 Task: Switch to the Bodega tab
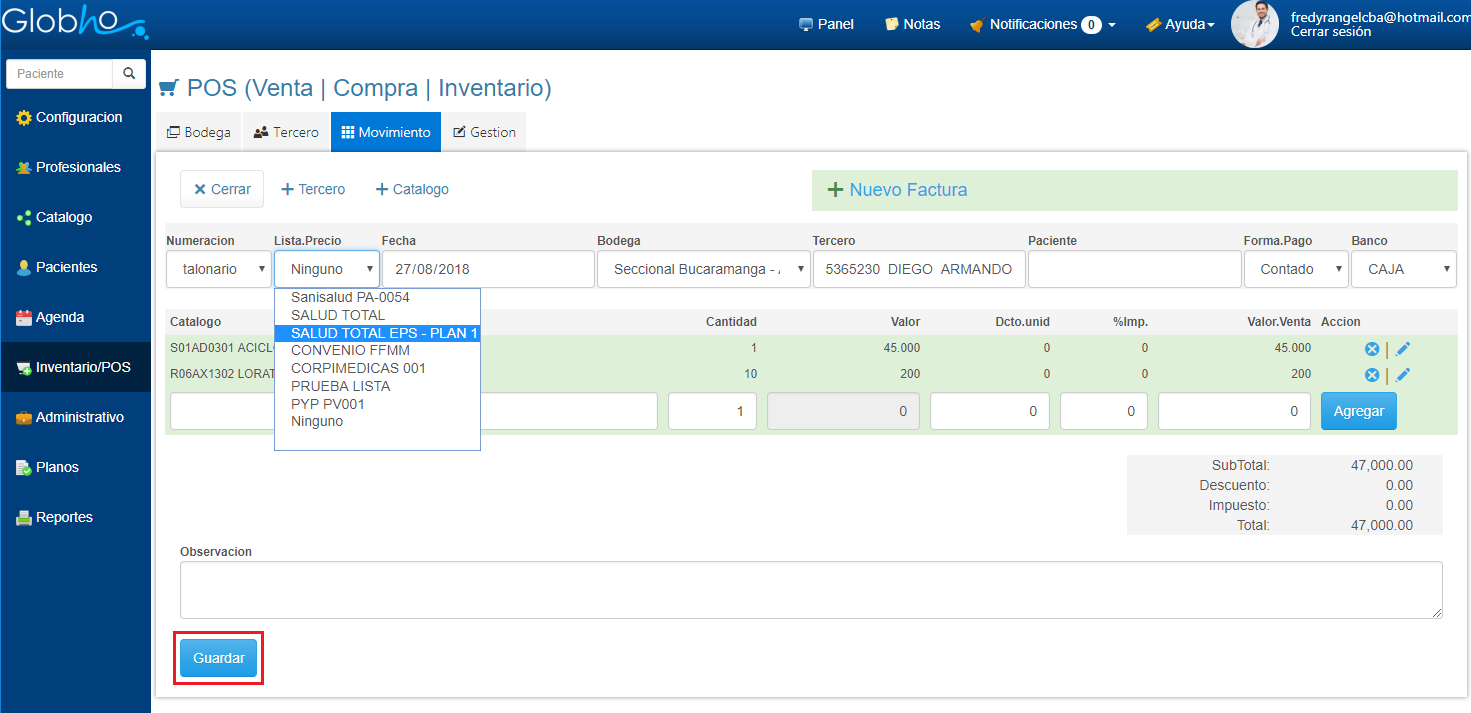[198, 132]
